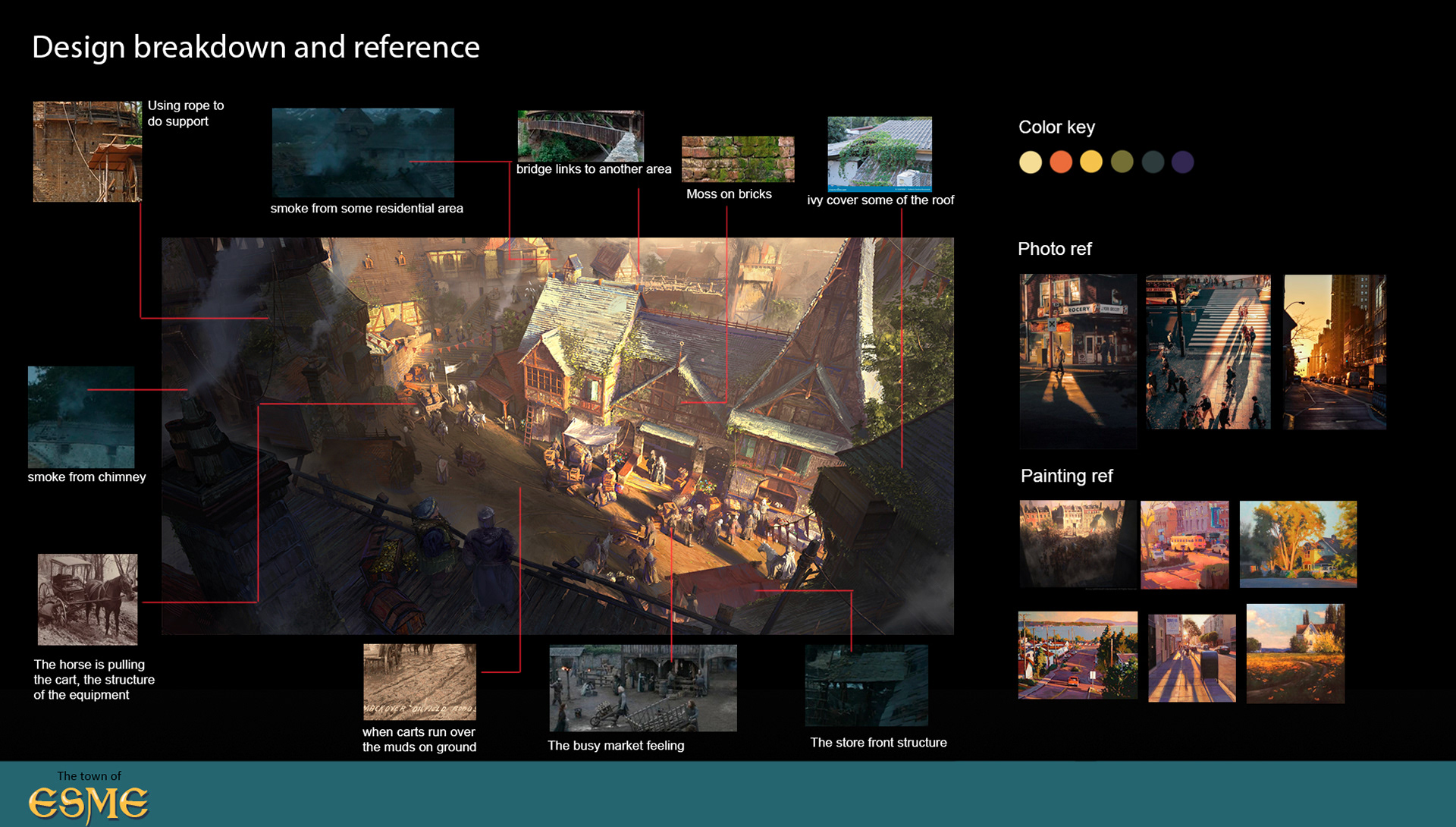Image resolution: width=1456 pixels, height=827 pixels.
Task: Click the dark purple color swatch
Action: pyautogui.click(x=1182, y=162)
